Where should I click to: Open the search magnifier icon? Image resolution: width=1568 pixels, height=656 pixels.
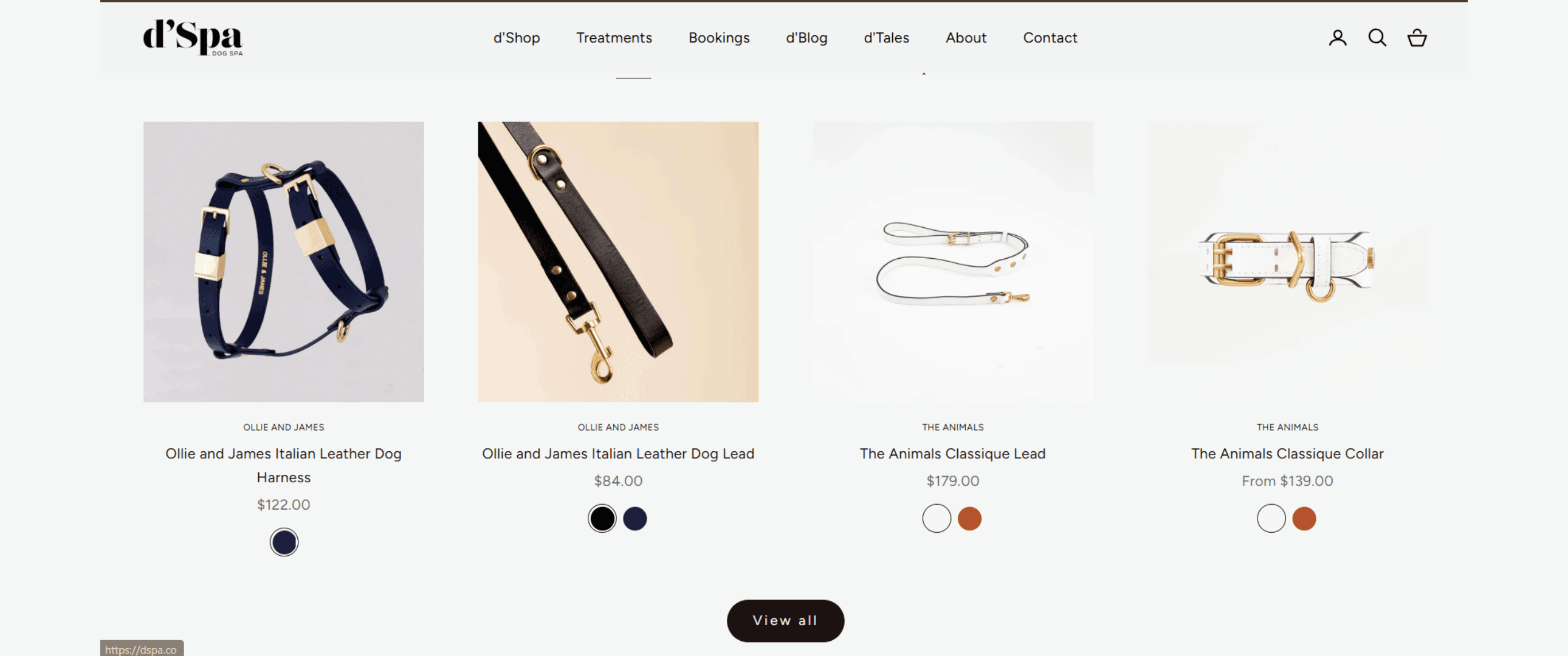(x=1377, y=38)
